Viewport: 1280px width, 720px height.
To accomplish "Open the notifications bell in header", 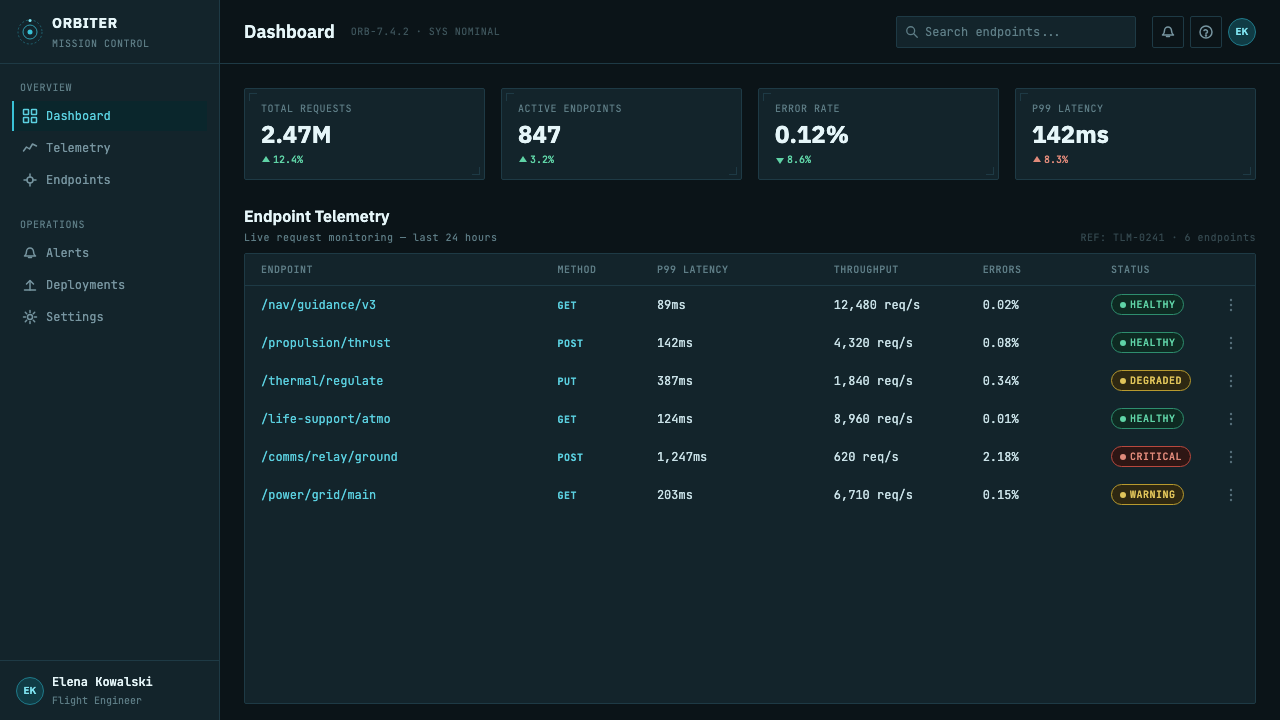I will (1168, 32).
